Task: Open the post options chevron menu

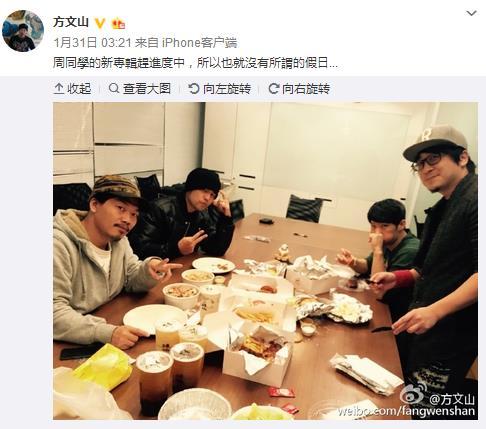Action: [x=471, y=13]
